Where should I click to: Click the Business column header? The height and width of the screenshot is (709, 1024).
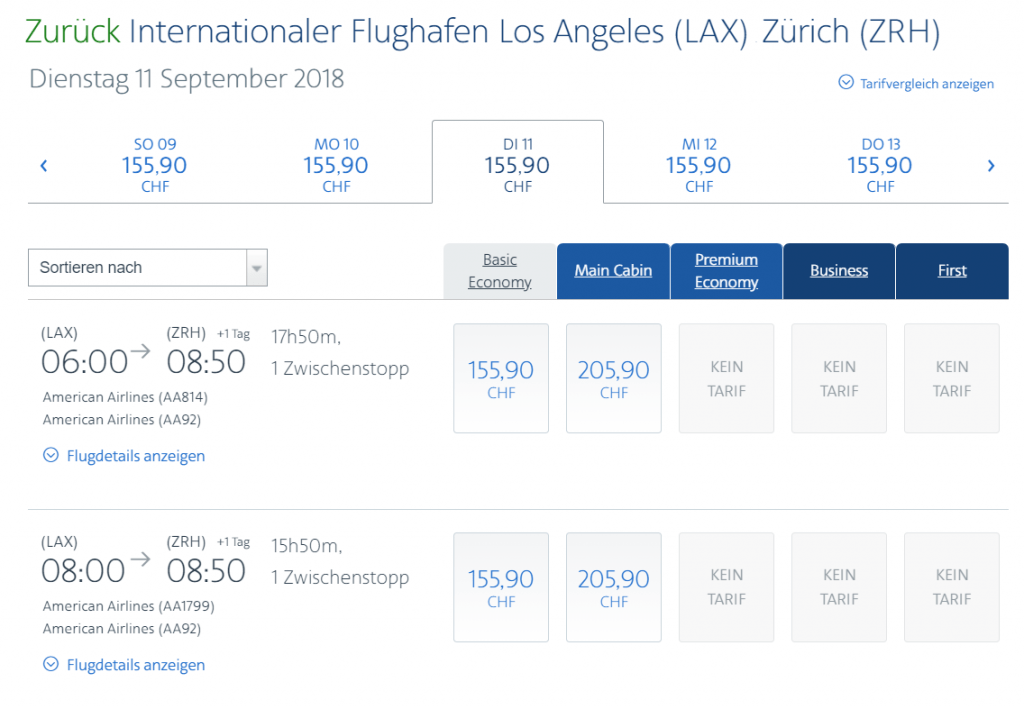coord(839,271)
